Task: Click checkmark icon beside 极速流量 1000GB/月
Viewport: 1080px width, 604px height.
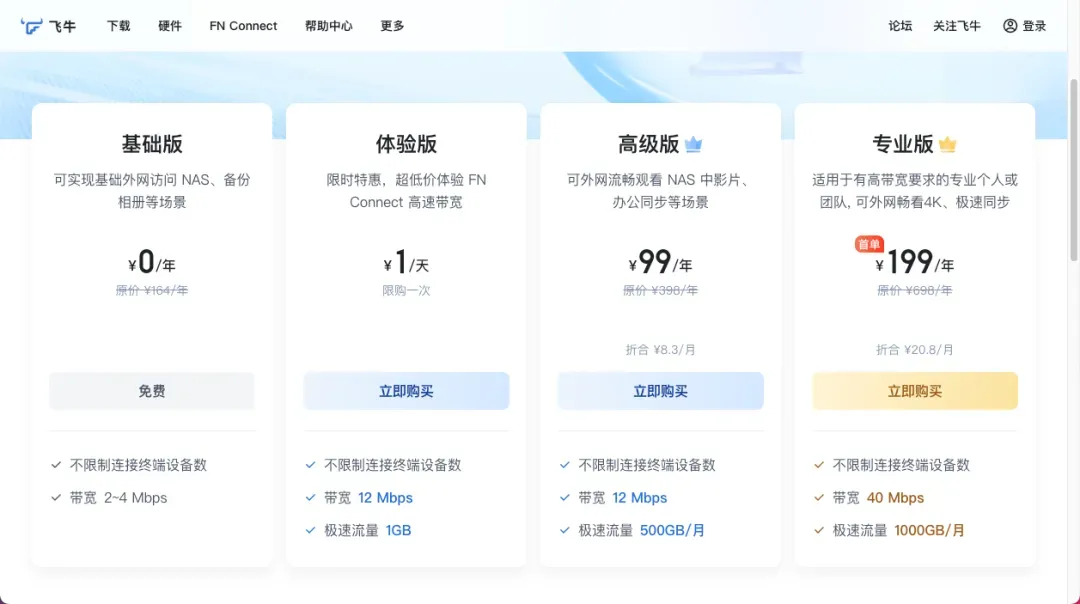Action: coord(819,531)
